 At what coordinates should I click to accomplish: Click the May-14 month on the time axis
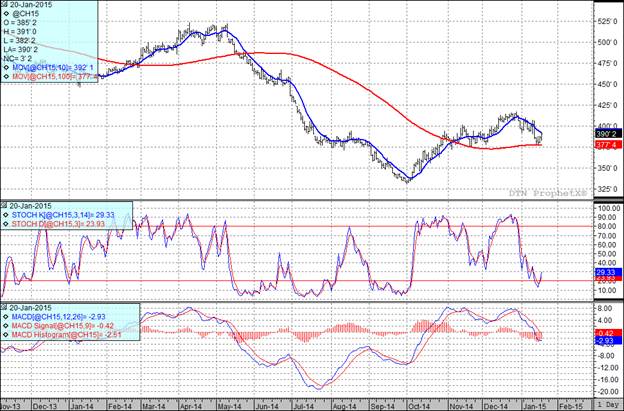click(x=229, y=407)
